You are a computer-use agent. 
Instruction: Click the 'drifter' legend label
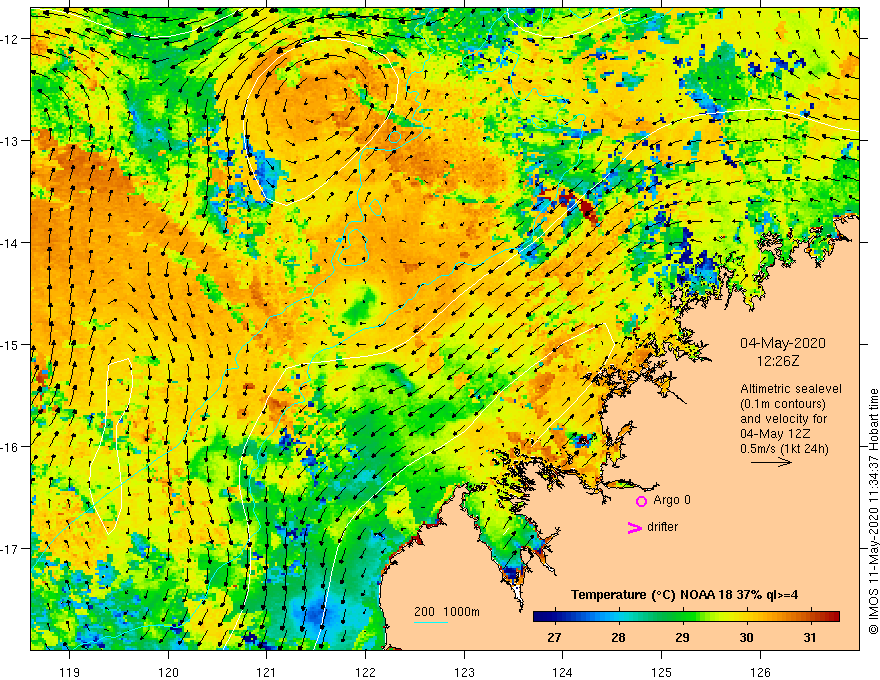662,527
